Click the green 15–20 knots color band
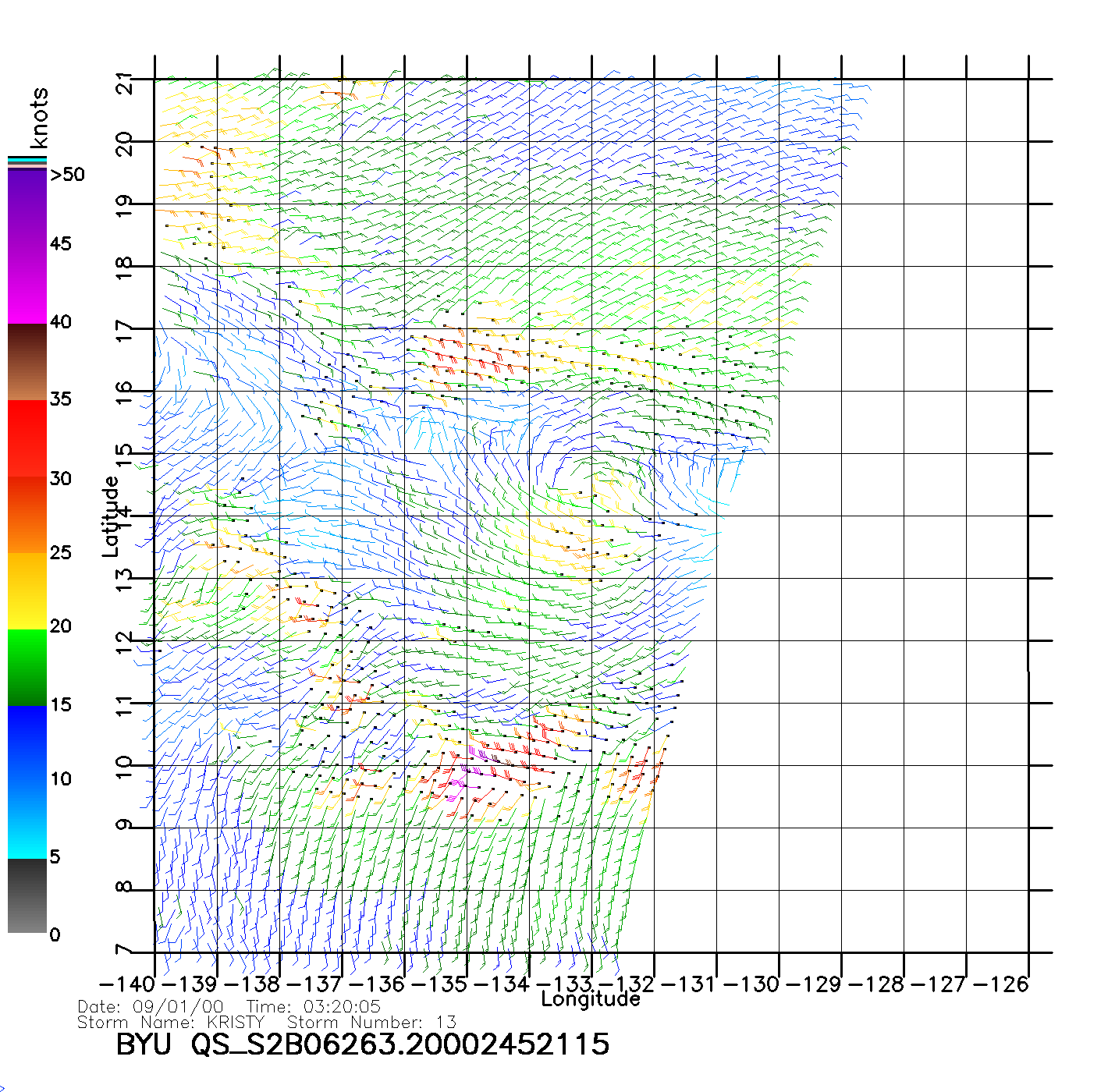1108x1092 pixels. [x=27, y=667]
